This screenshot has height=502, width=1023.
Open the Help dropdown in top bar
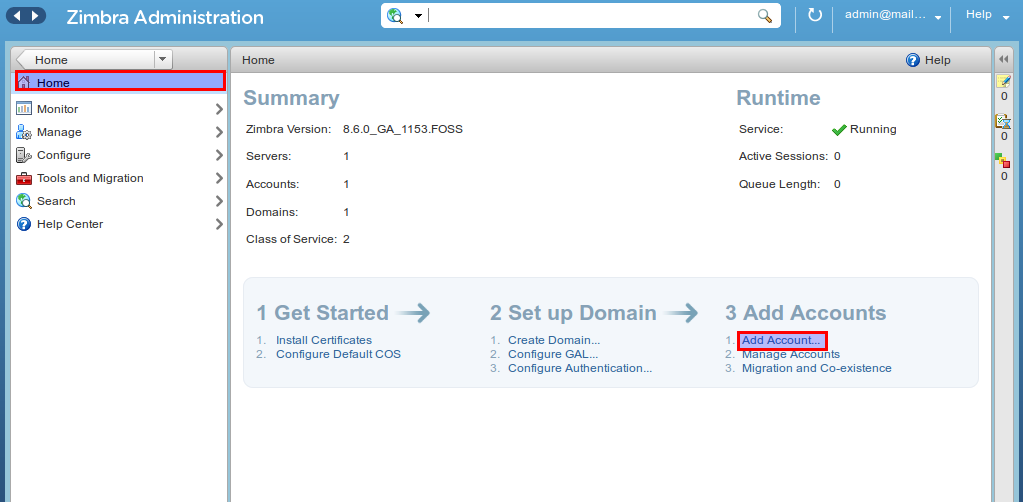tap(988, 15)
